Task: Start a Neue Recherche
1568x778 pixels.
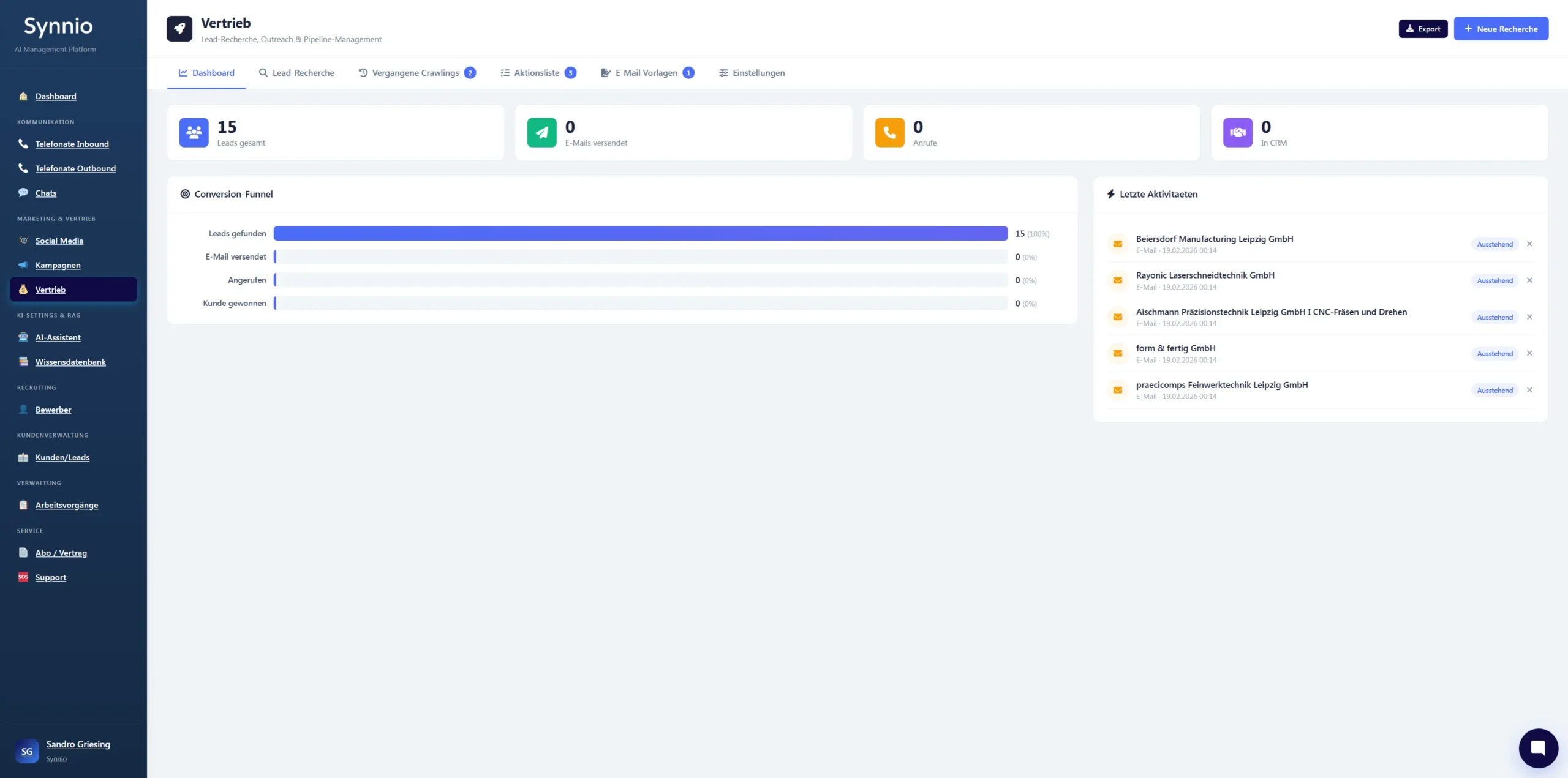Action: click(x=1501, y=29)
